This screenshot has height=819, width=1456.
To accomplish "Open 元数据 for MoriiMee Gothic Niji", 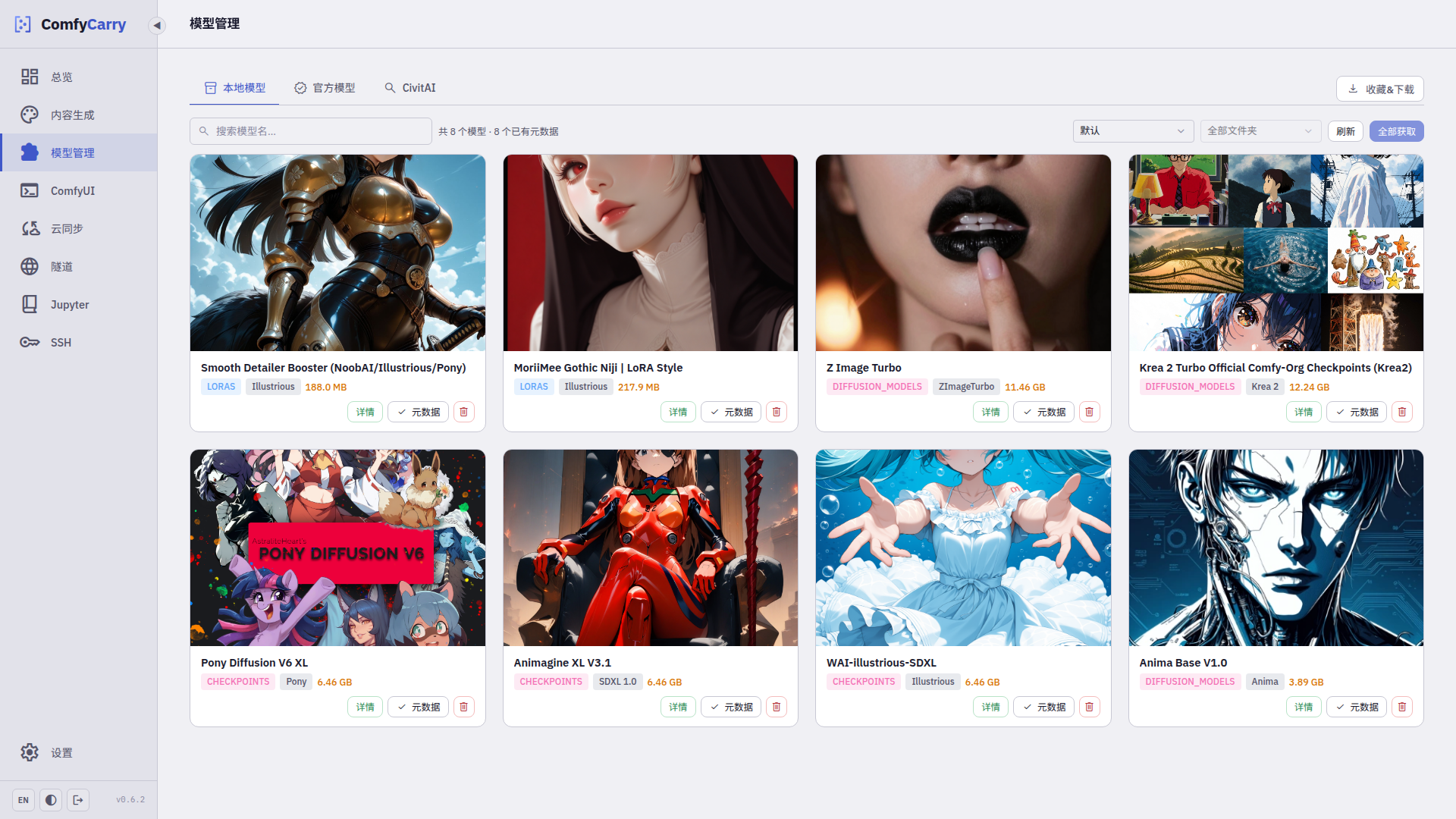I will tap(731, 412).
